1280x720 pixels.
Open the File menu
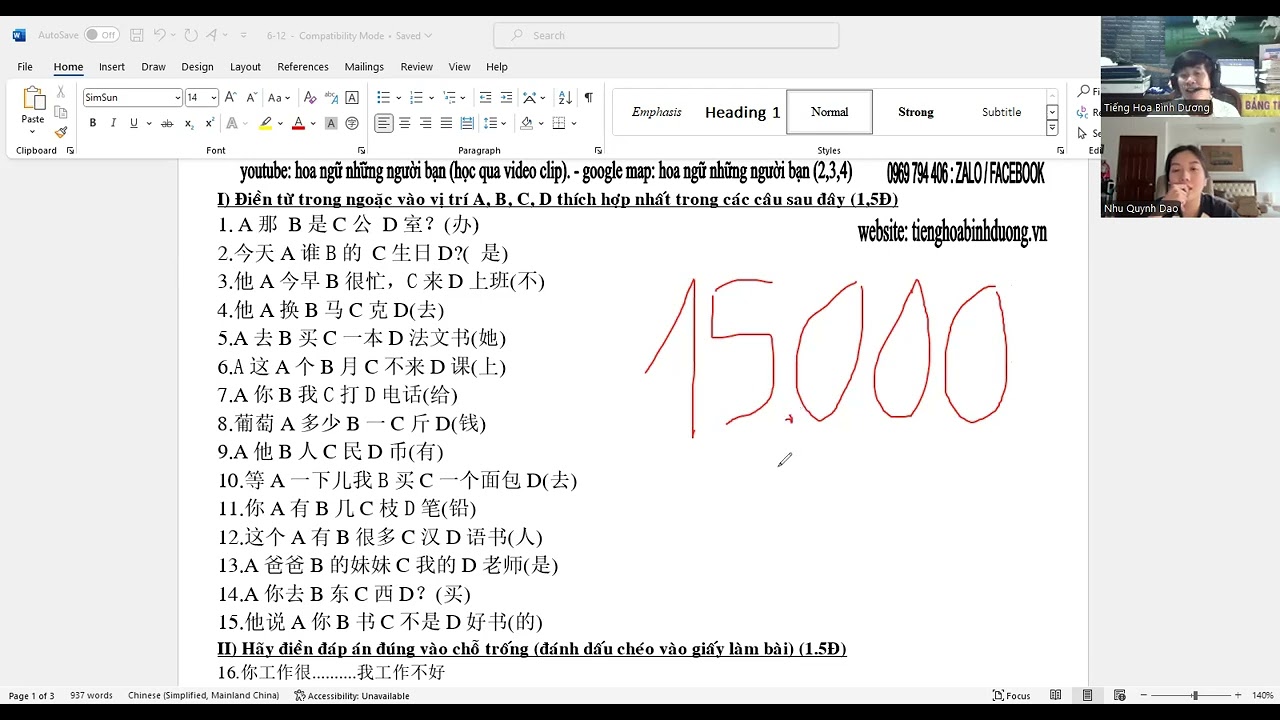click(25, 67)
